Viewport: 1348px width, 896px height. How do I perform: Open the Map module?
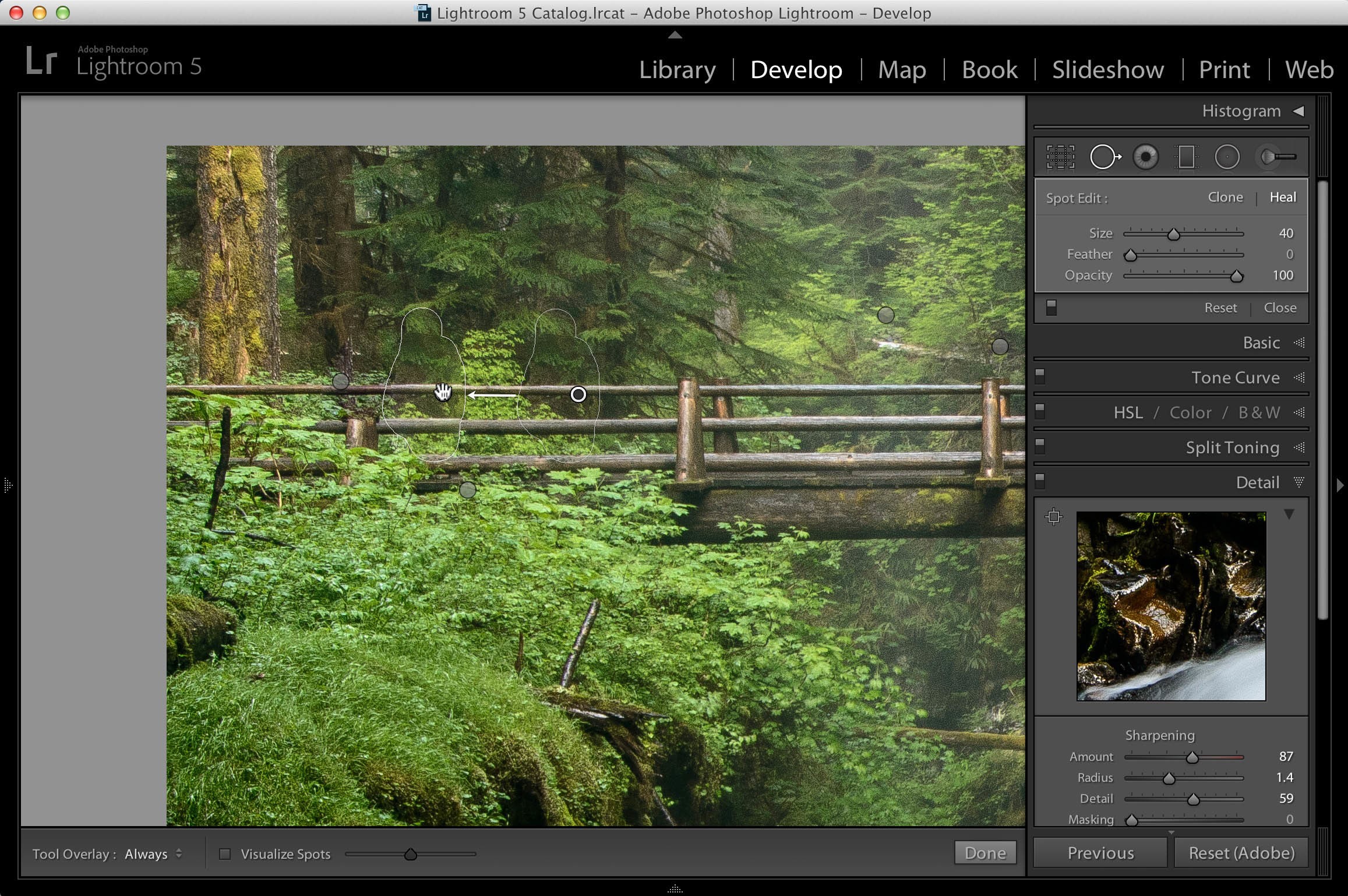pyautogui.click(x=902, y=70)
